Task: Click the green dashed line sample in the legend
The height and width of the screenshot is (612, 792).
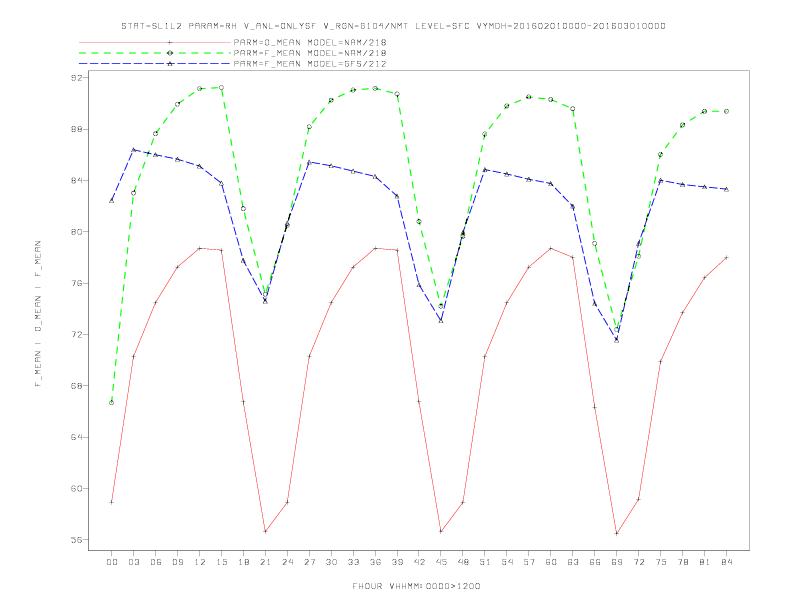Action: click(x=155, y=53)
